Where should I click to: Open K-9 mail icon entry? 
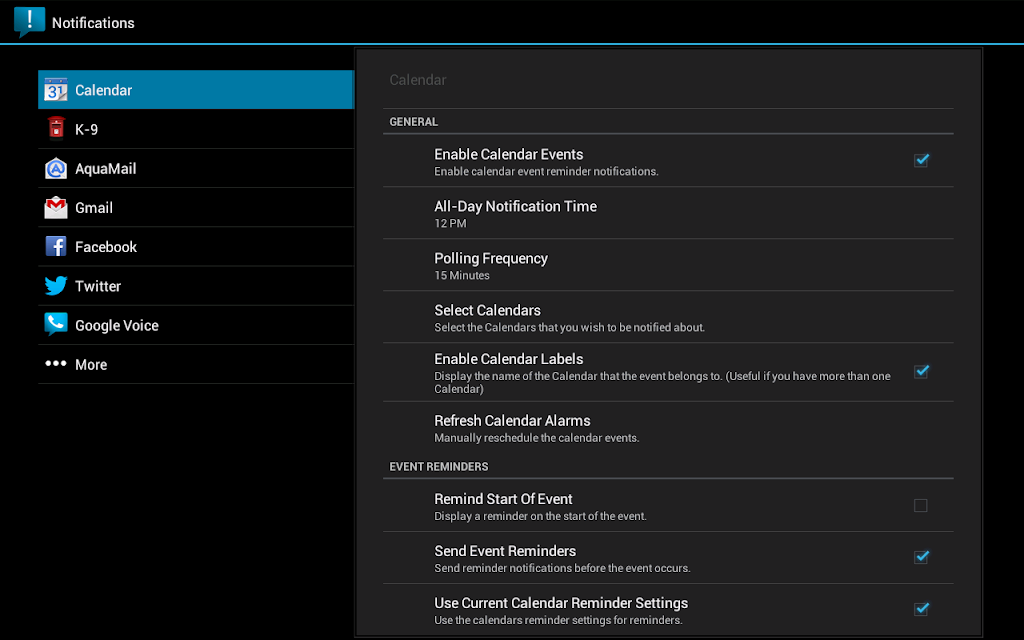(x=56, y=129)
